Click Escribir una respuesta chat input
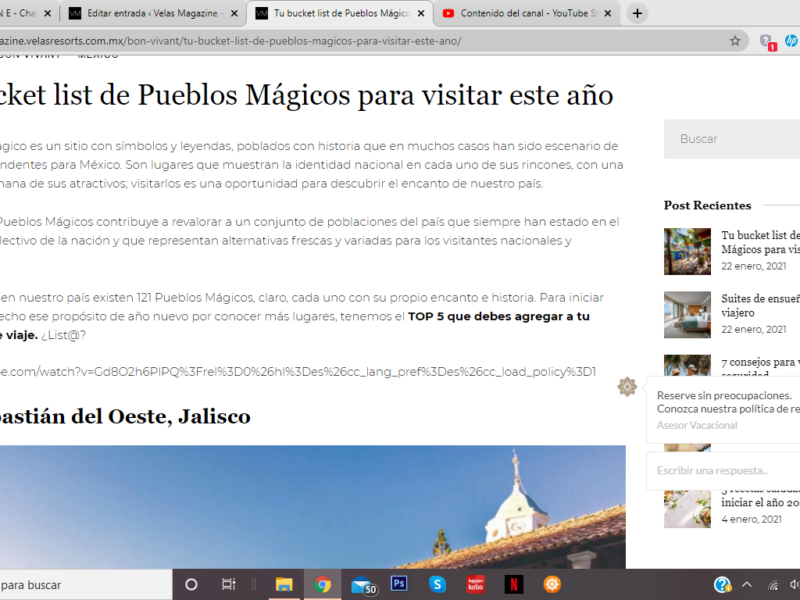The height and width of the screenshot is (600, 800). [723, 470]
